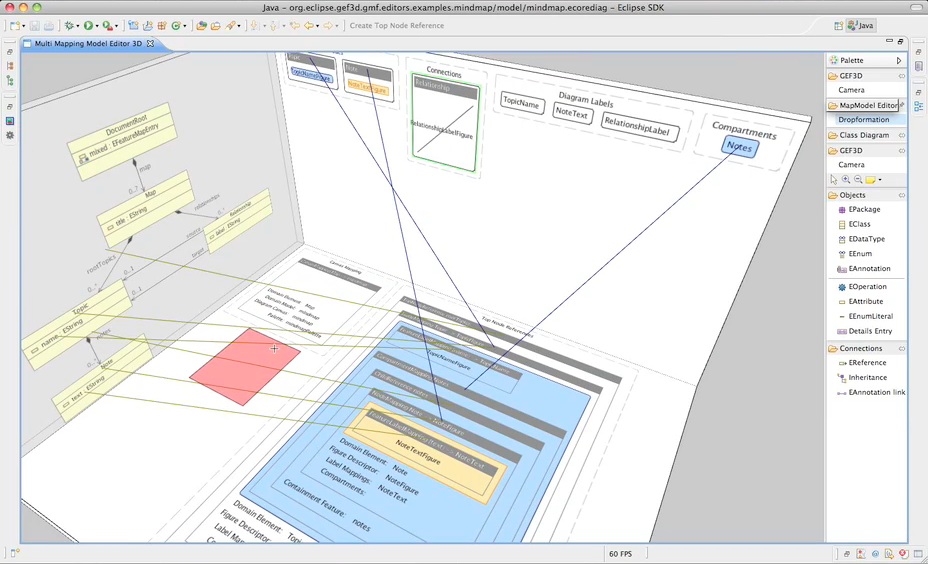928x564 pixels.
Task: Select the Details Entry palette tool
Action: pyautogui.click(x=866, y=331)
